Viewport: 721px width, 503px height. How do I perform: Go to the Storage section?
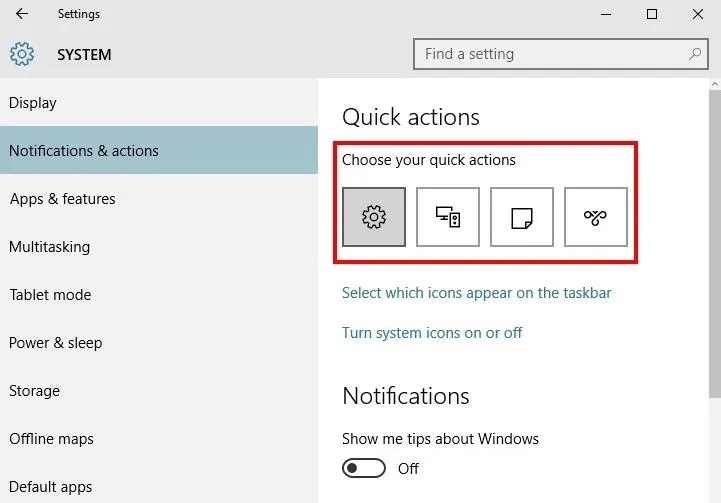tap(159, 391)
